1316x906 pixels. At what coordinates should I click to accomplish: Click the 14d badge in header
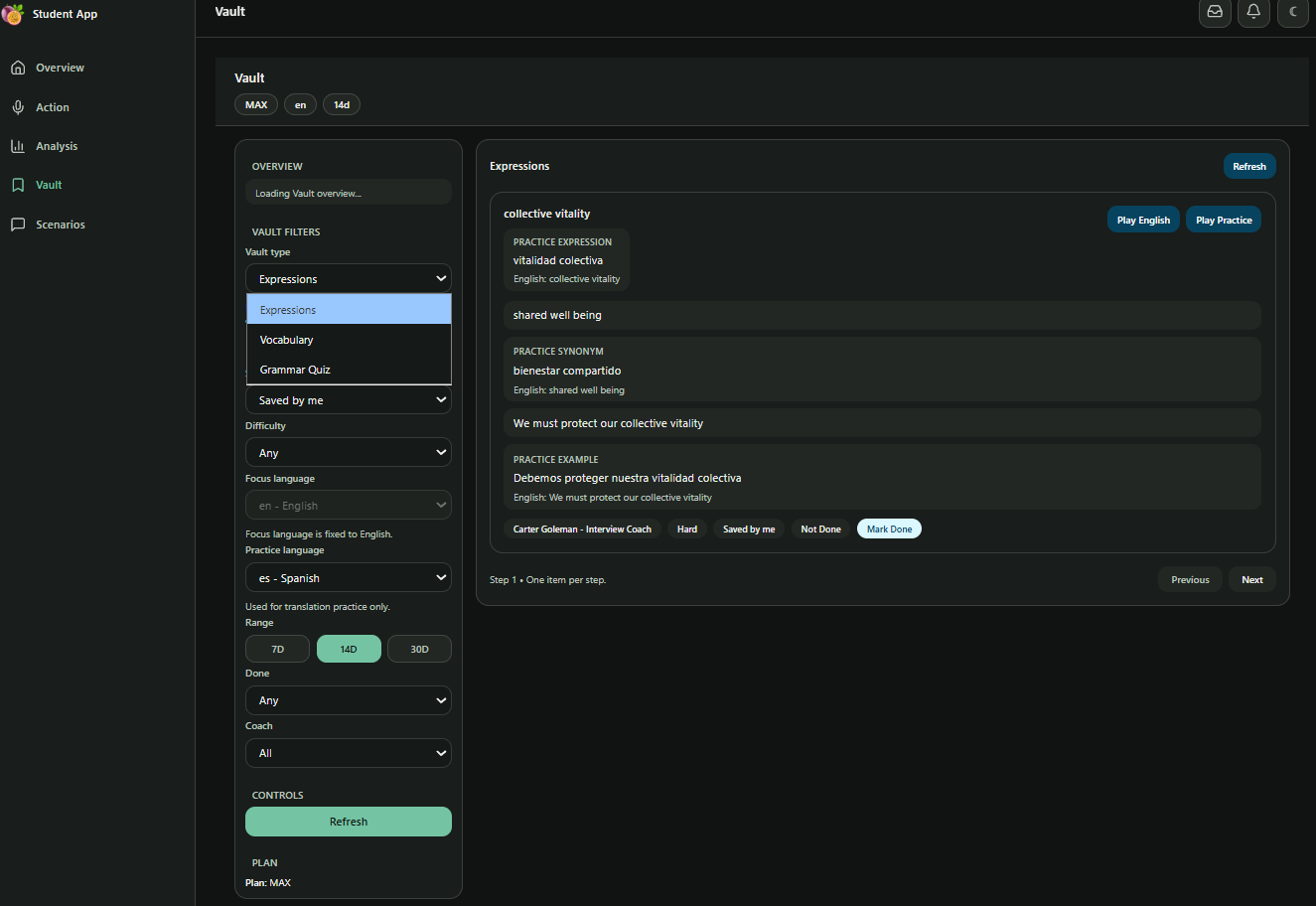[342, 104]
